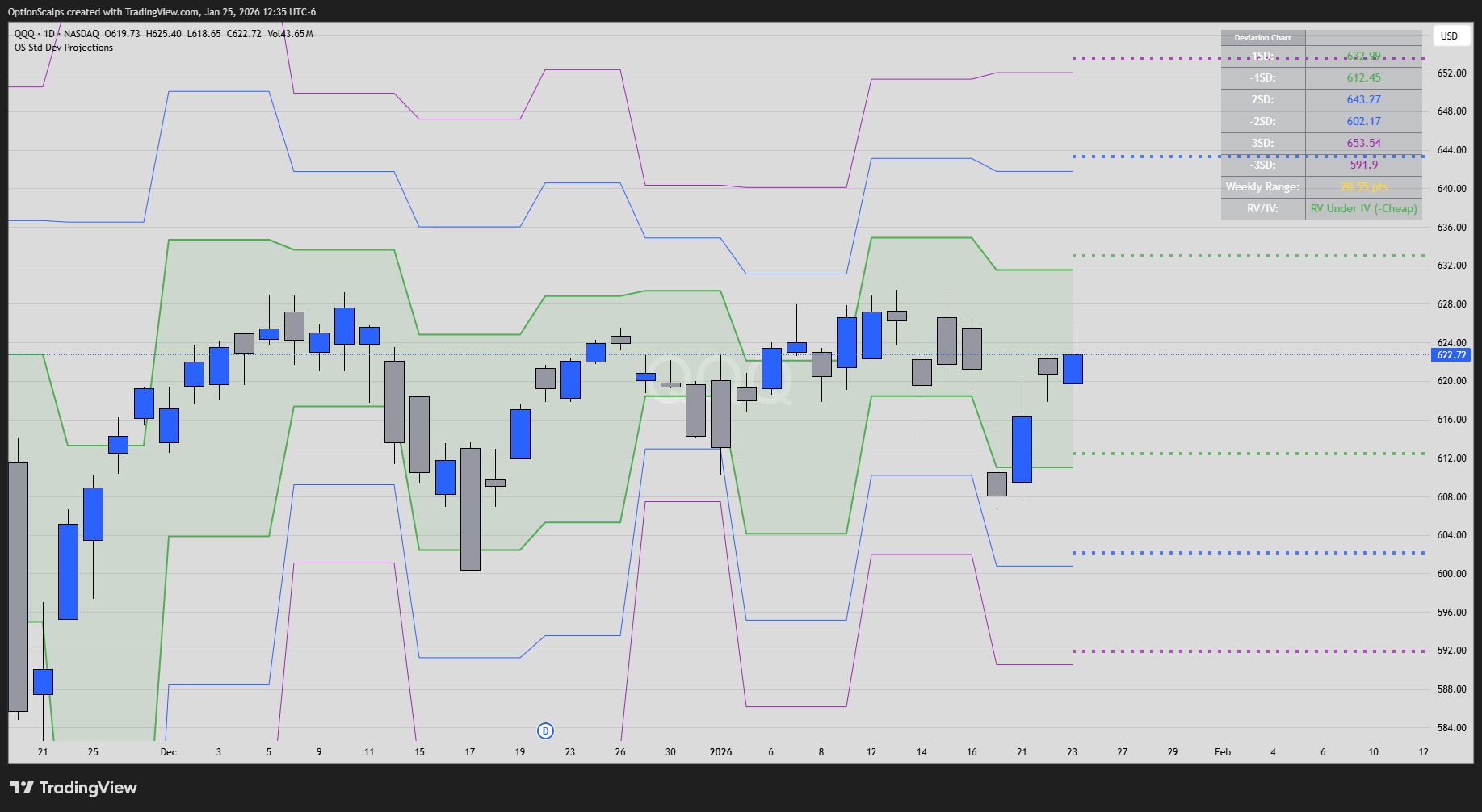Viewport: 1482px width, 812px height.
Task: Click the Deviation Chart table header
Action: click(x=1262, y=38)
